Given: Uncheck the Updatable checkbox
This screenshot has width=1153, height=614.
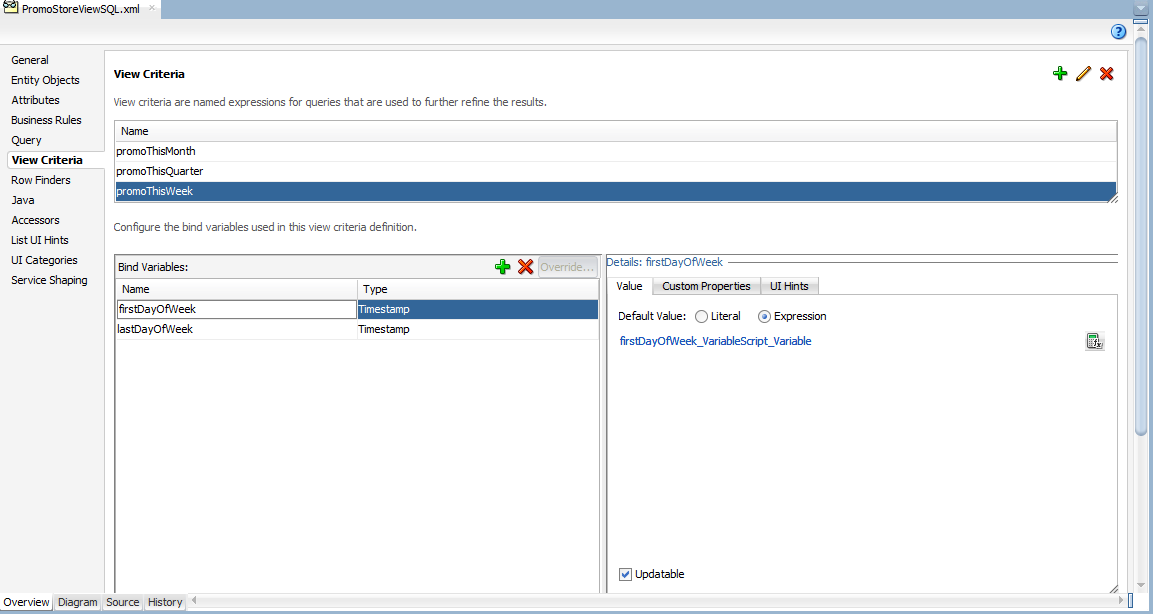Looking at the screenshot, I should tap(626, 574).
